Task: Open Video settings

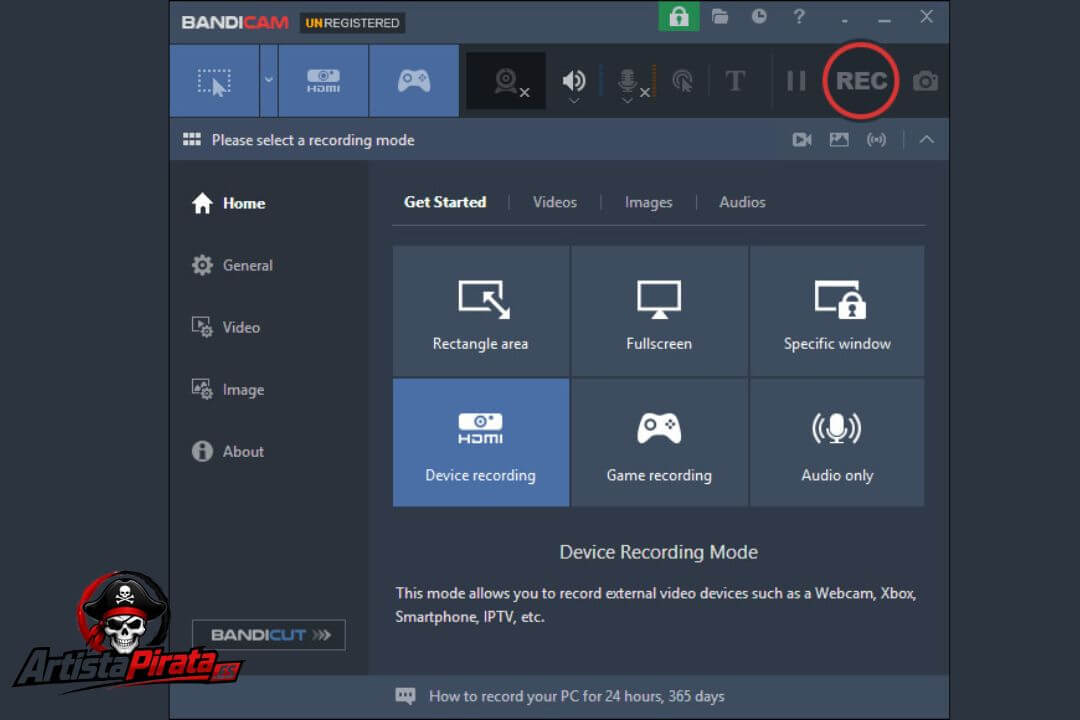Action: pos(226,327)
